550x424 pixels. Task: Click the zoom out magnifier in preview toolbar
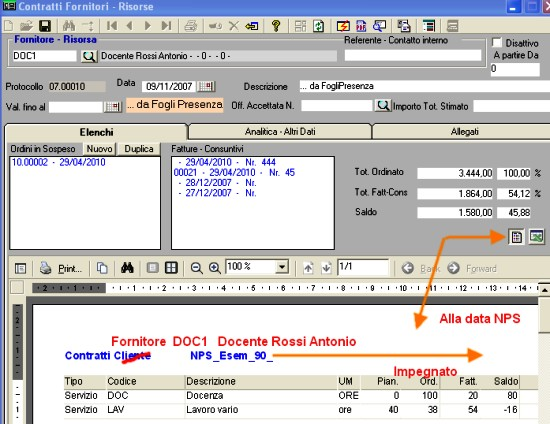click(x=196, y=268)
